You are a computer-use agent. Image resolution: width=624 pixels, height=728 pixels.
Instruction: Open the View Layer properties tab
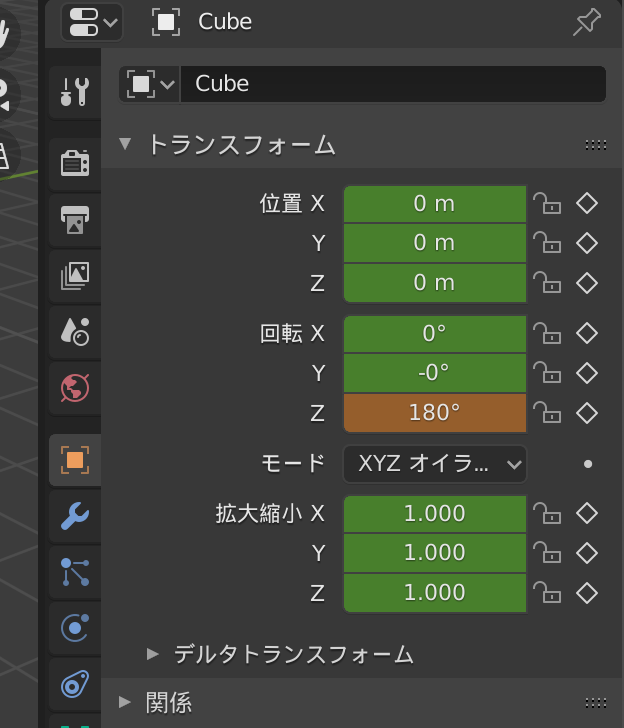[x=75, y=276]
